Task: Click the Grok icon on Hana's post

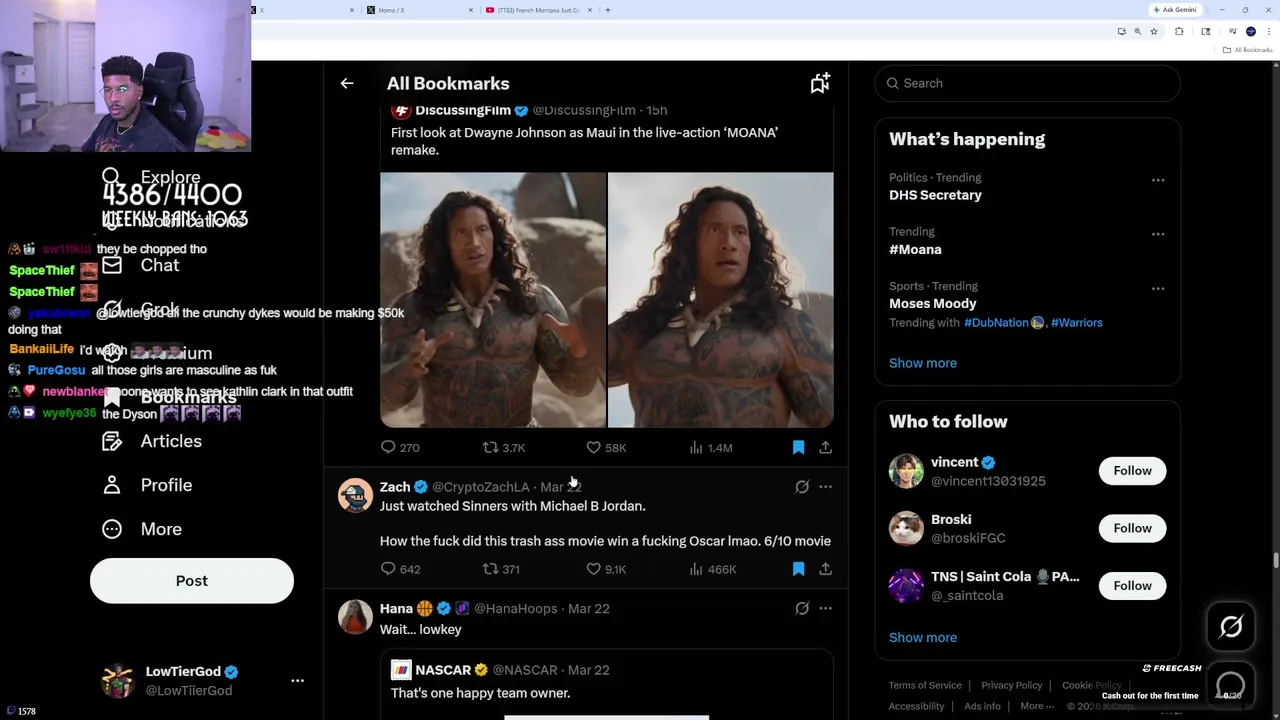Action: (802, 608)
